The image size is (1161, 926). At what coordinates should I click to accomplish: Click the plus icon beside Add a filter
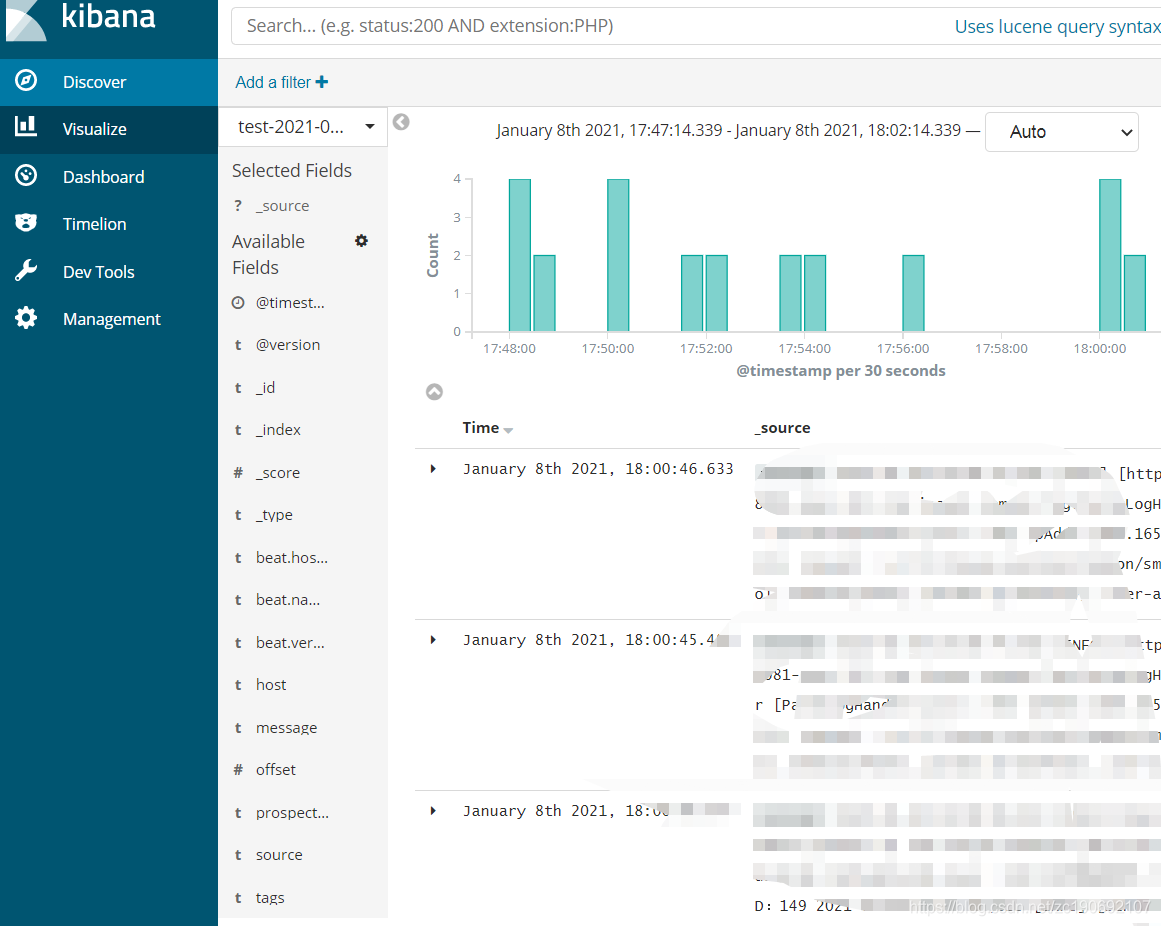(x=321, y=82)
